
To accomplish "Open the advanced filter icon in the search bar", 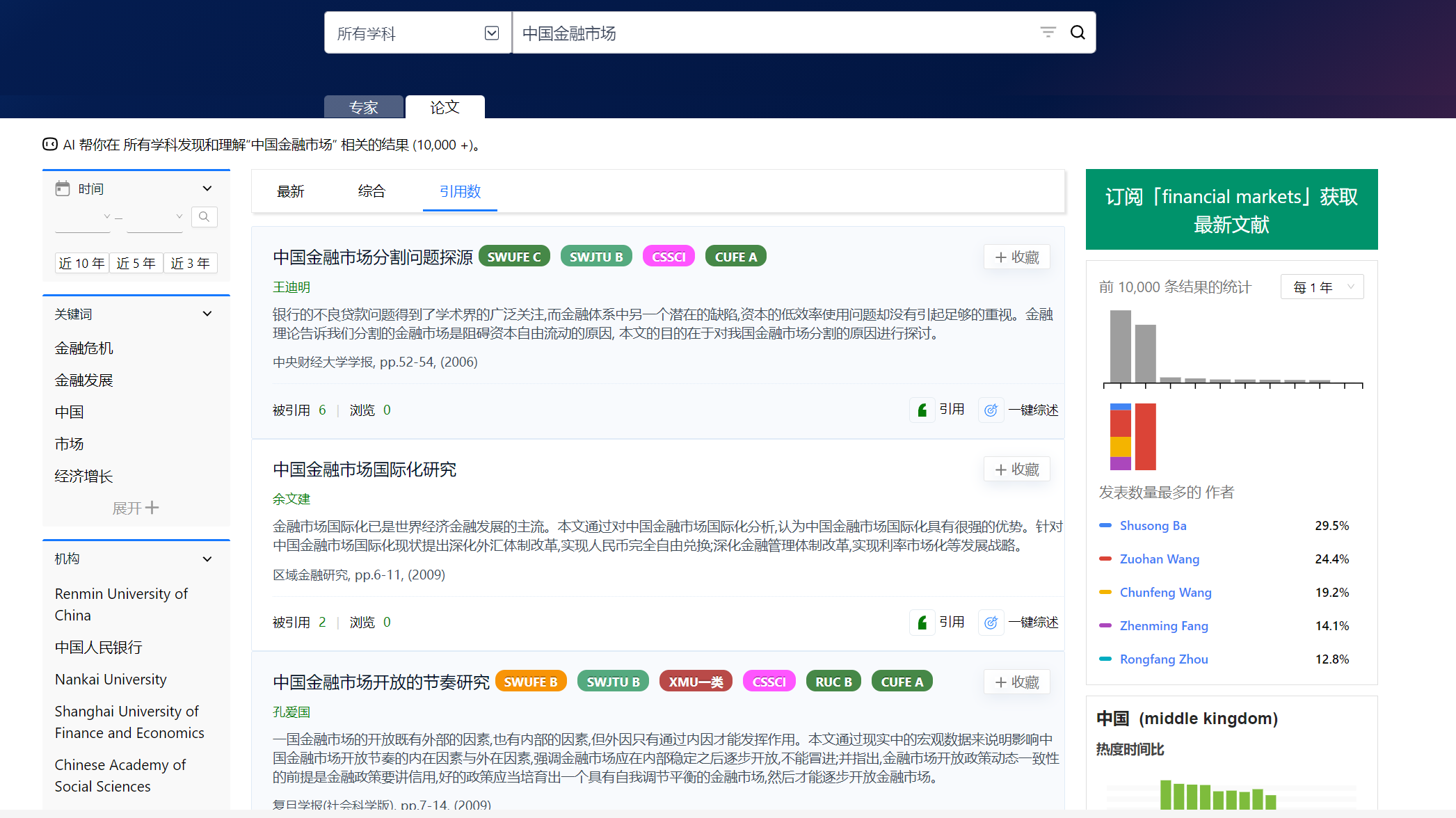I will [x=1048, y=33].
